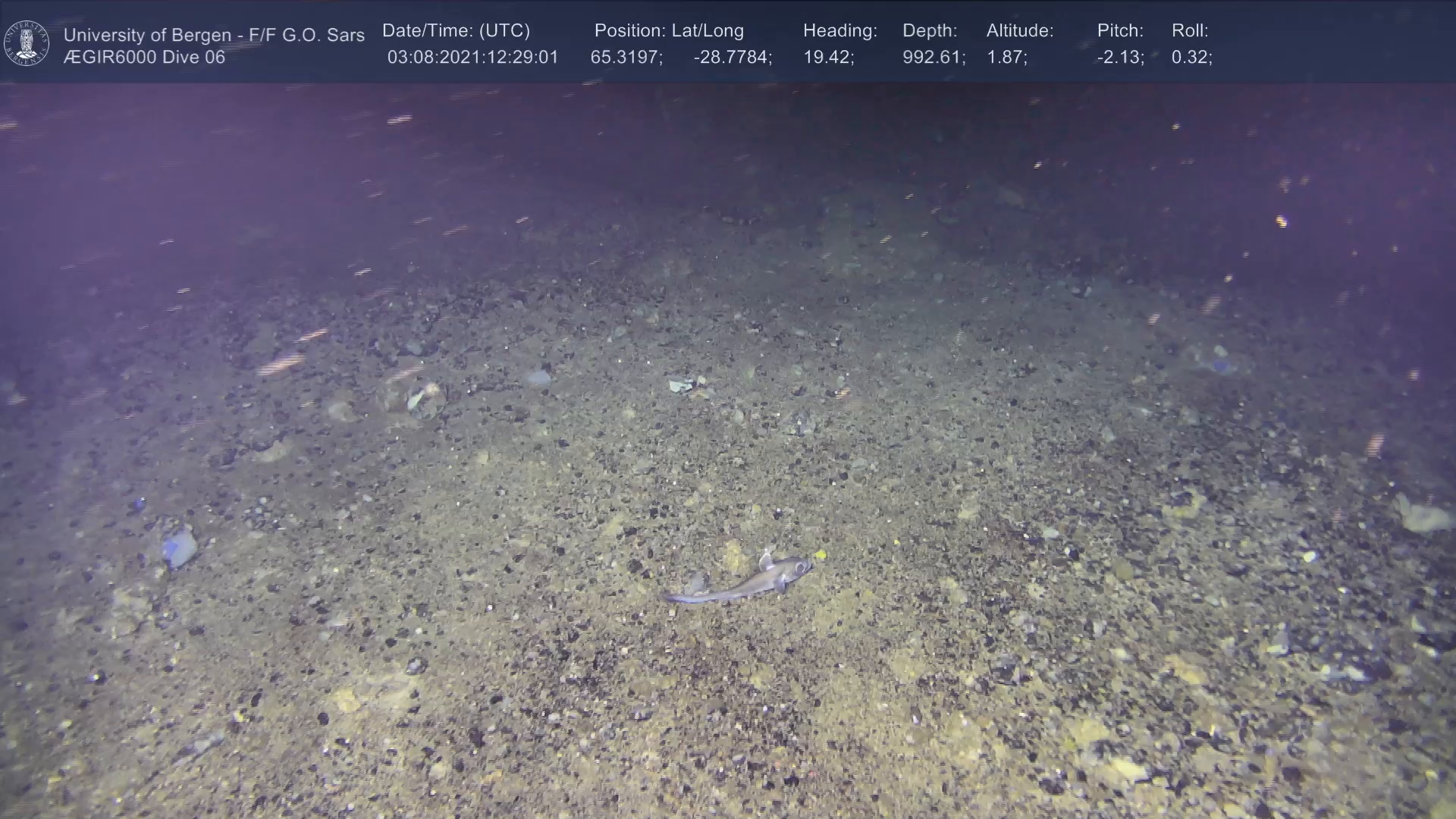Click the Pitch label
The image size is (1456, 819).
pyautogui.click(x=1120, y=31)
